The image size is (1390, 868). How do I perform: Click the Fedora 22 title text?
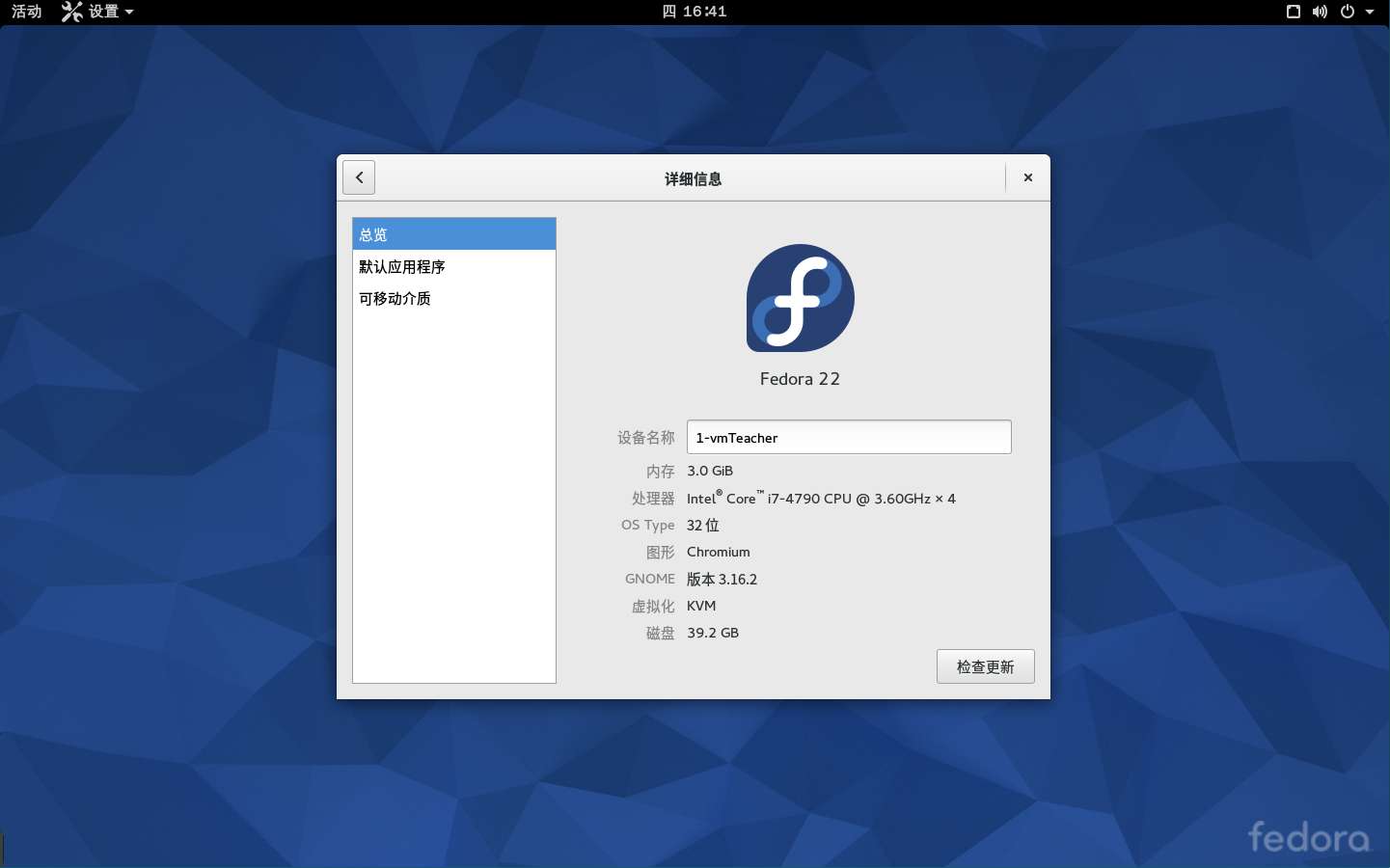[x=800, y=379]
